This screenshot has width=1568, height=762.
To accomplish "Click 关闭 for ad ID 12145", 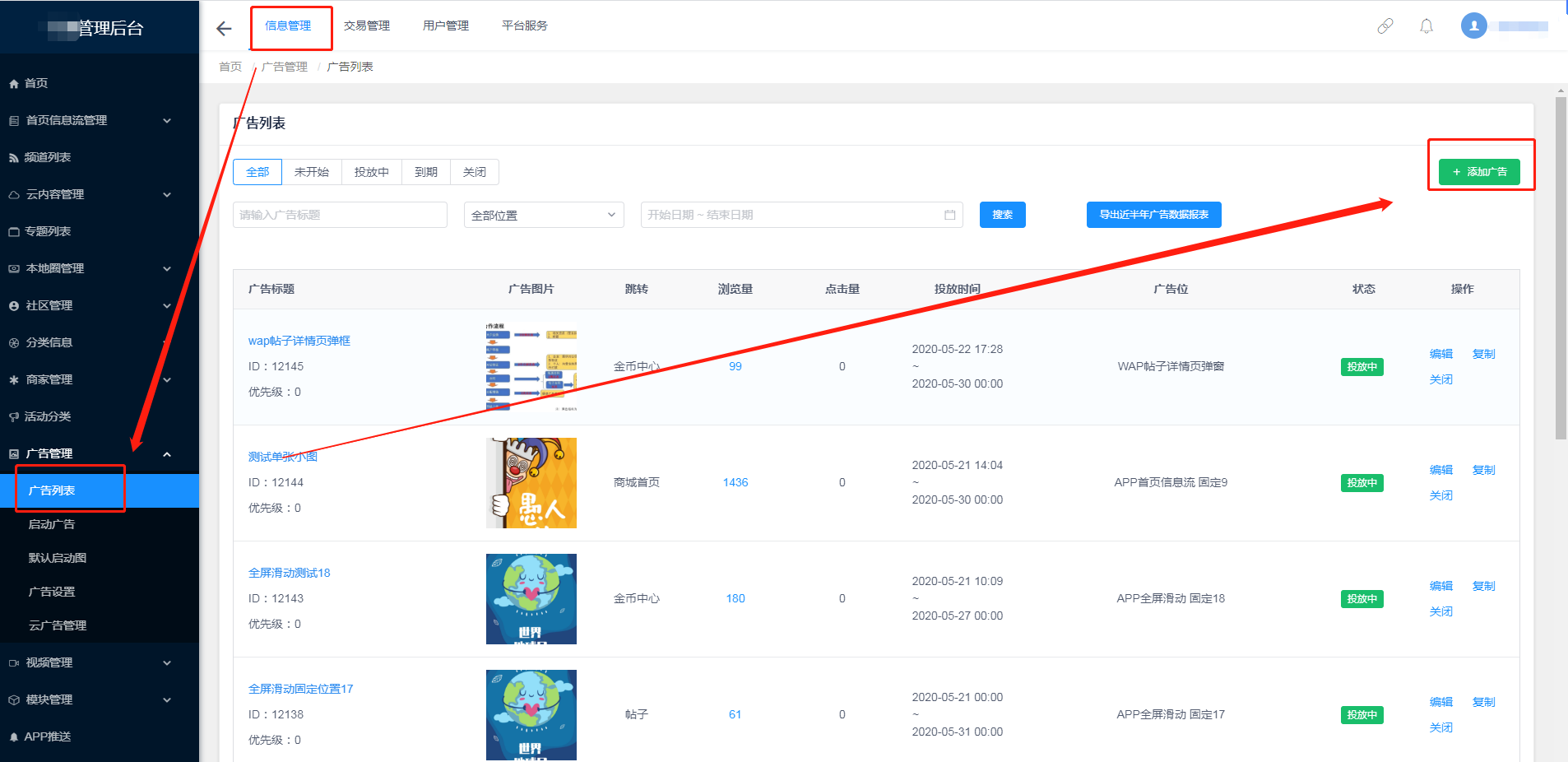I will (1441, 379).
